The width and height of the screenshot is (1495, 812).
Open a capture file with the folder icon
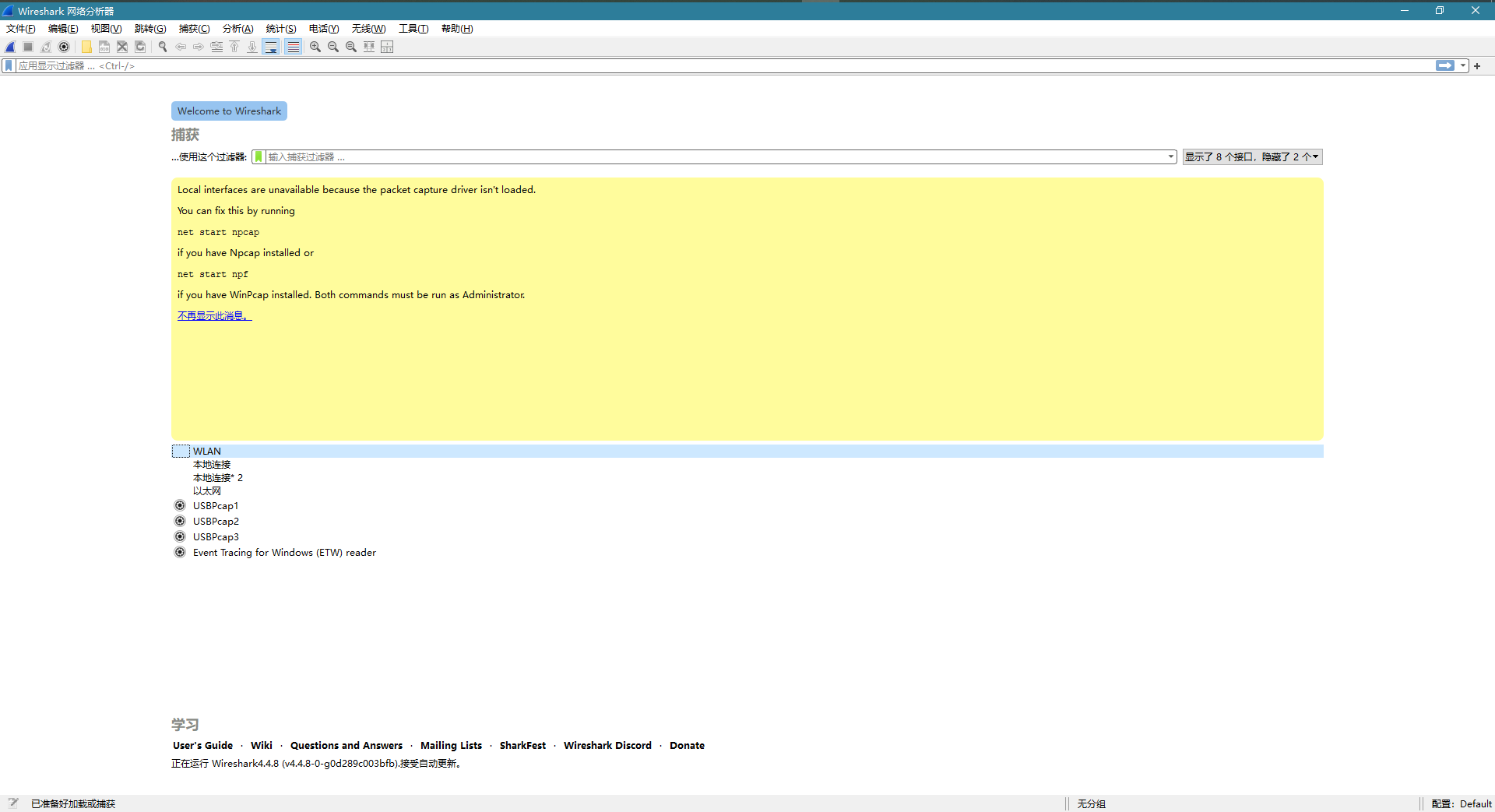86,47
